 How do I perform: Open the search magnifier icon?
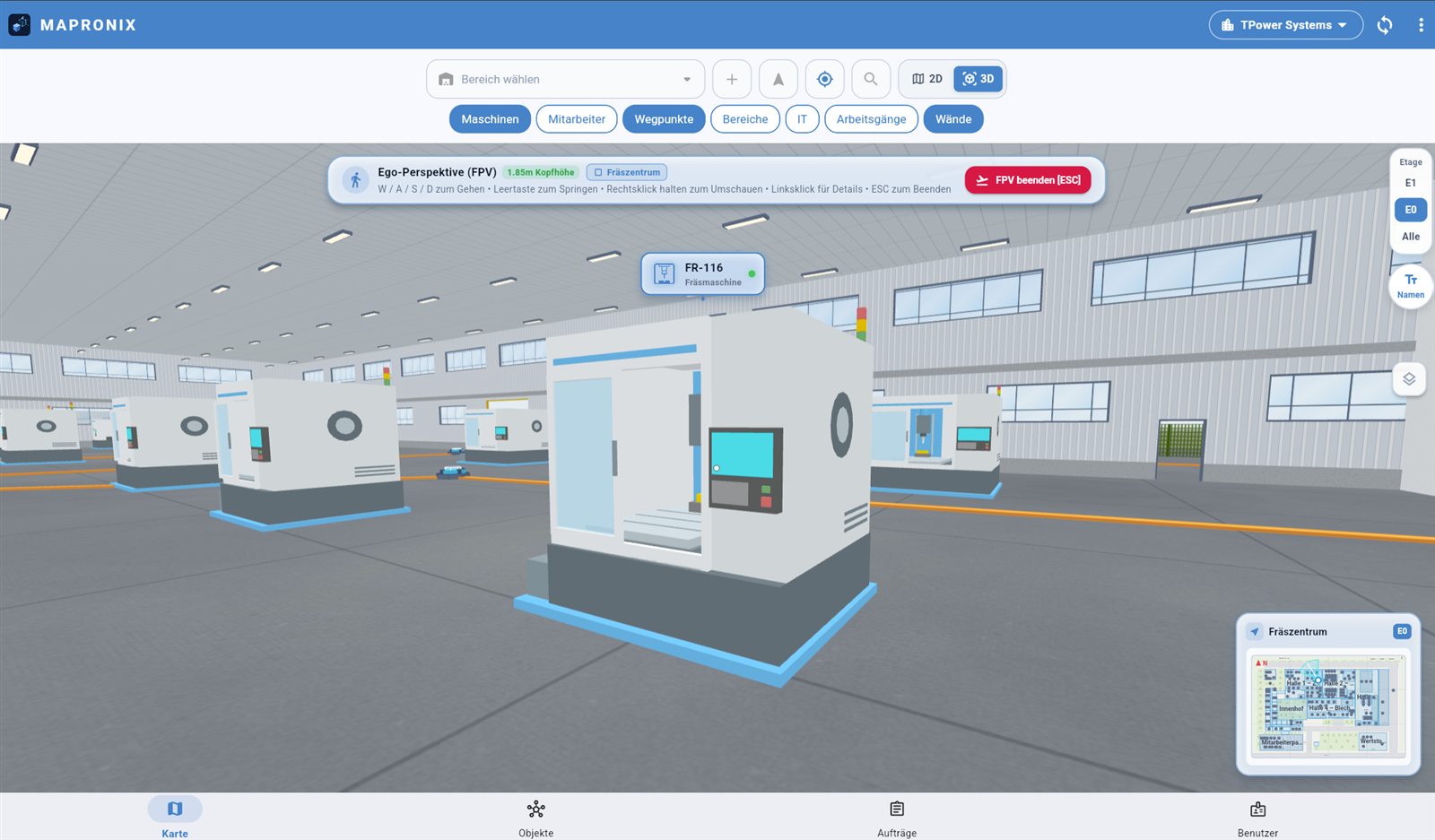click(x=871, y=79)
